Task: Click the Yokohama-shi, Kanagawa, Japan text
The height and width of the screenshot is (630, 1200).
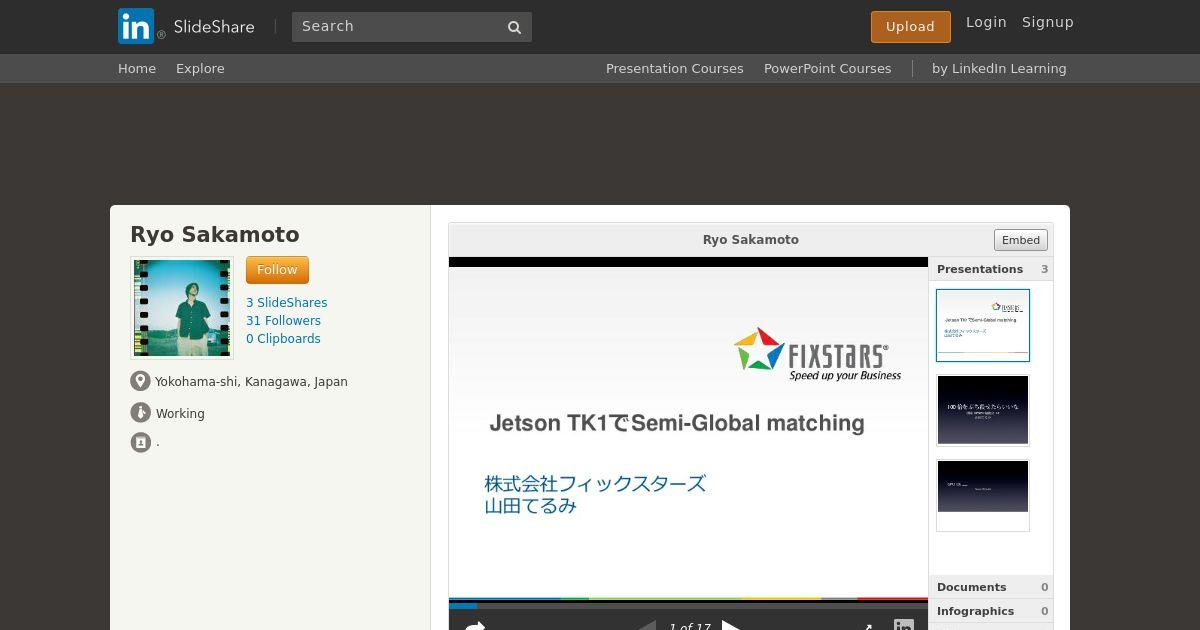Action: 251,382
